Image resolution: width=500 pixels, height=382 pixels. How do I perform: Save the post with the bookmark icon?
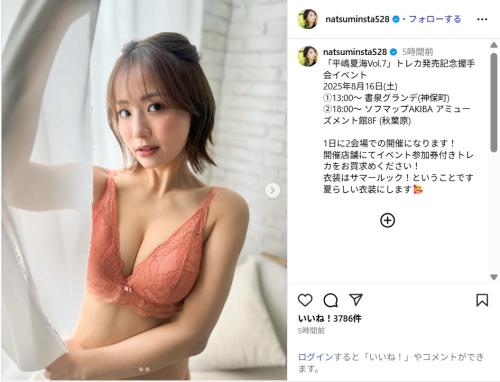click(x=482, y=300)
